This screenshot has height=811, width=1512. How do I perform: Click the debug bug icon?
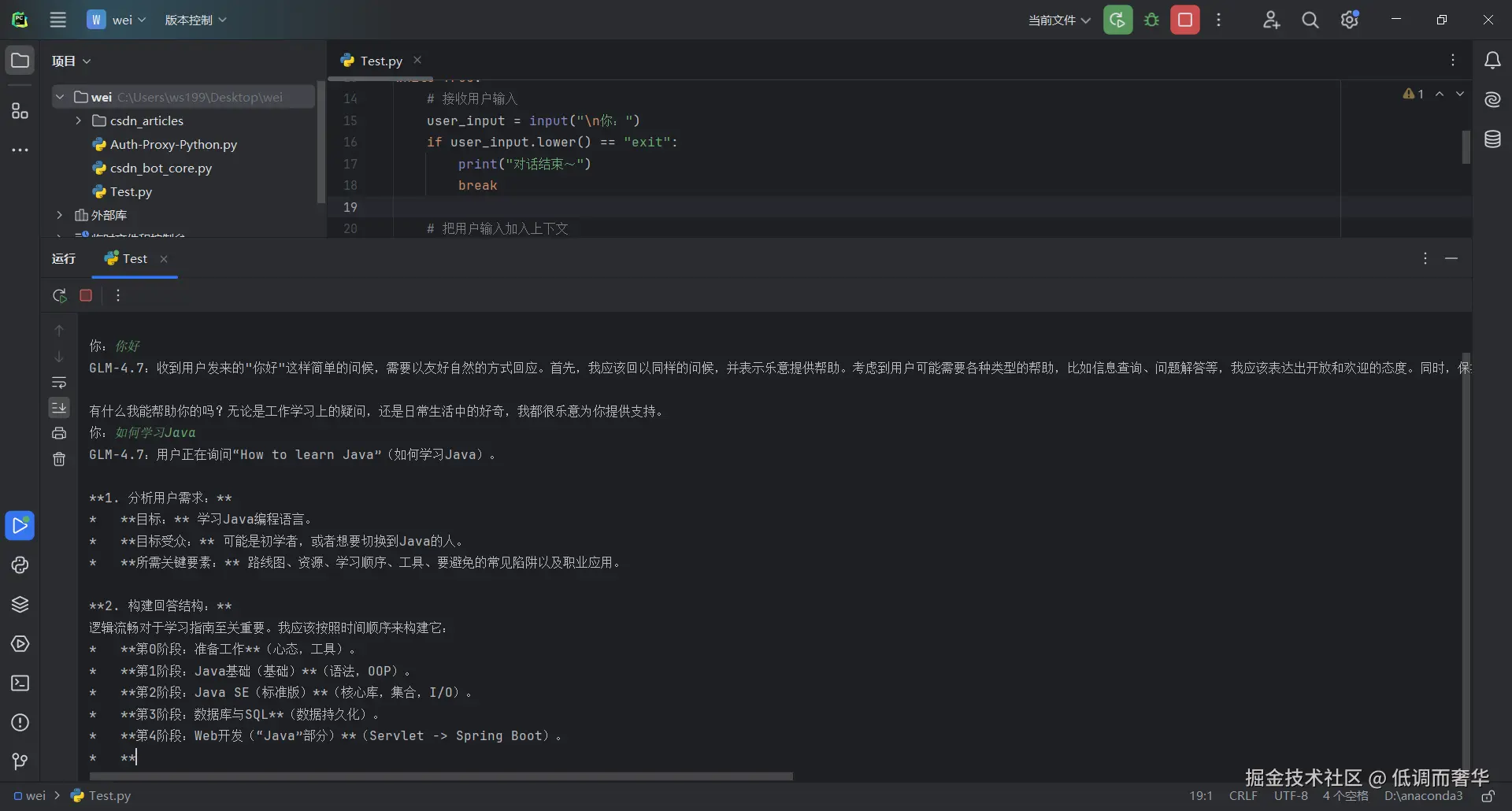click(1152, 20)
